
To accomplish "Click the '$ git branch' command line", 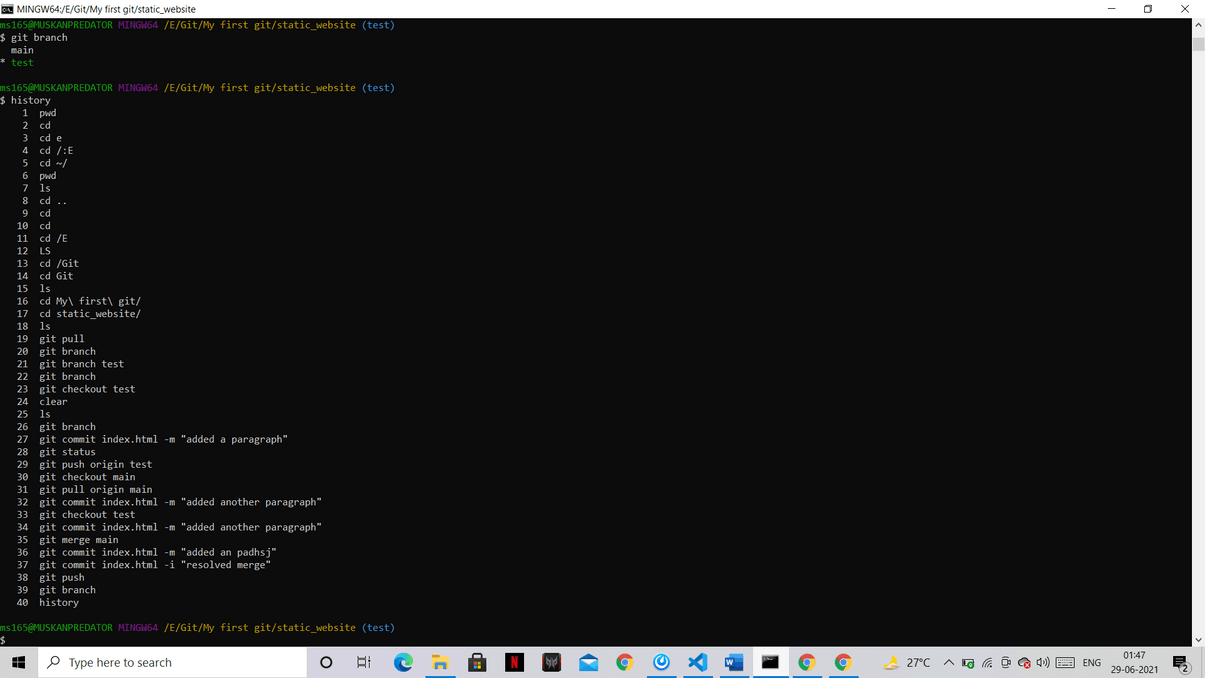I will 34,37.
